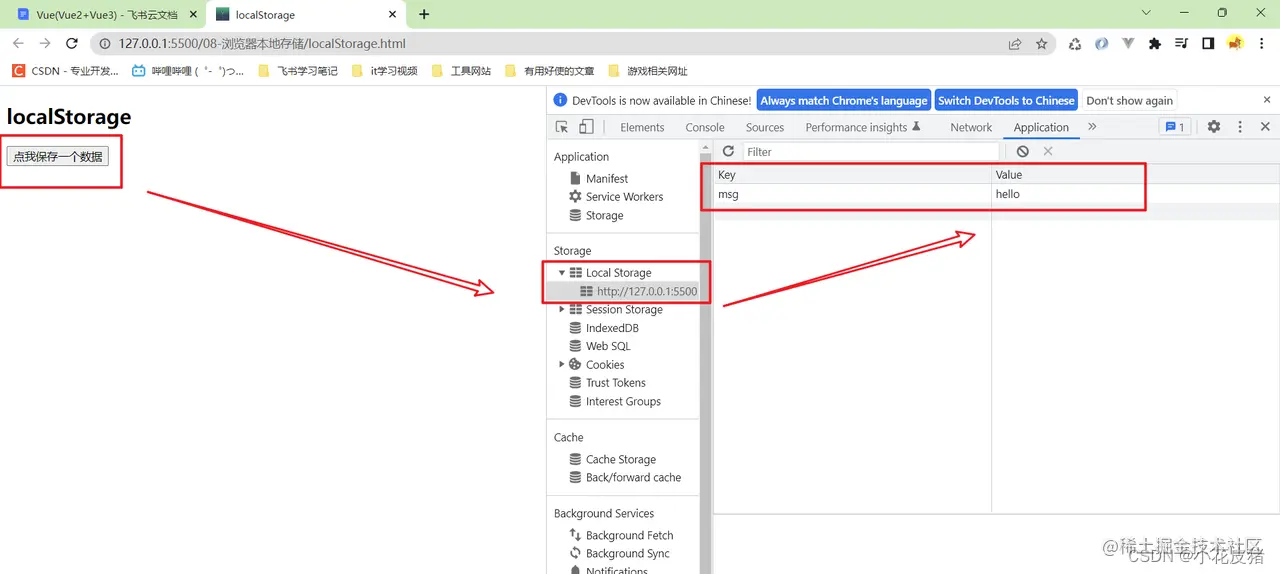Close the DevTools panel
Screen dimensions: 1280x574
pos(1265,127)
